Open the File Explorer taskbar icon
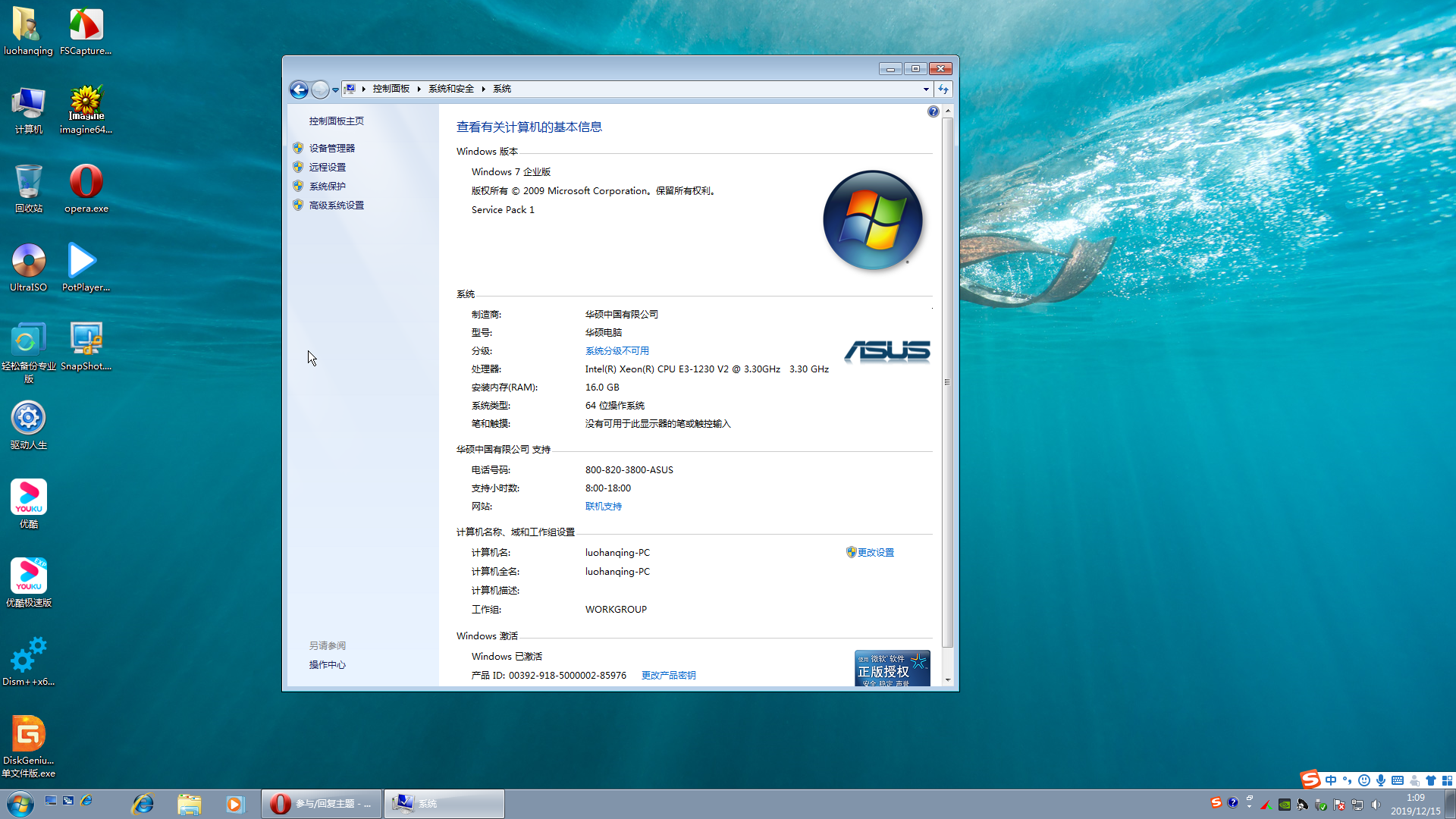The image size is (1456, 819). click(x=189, y=804)
